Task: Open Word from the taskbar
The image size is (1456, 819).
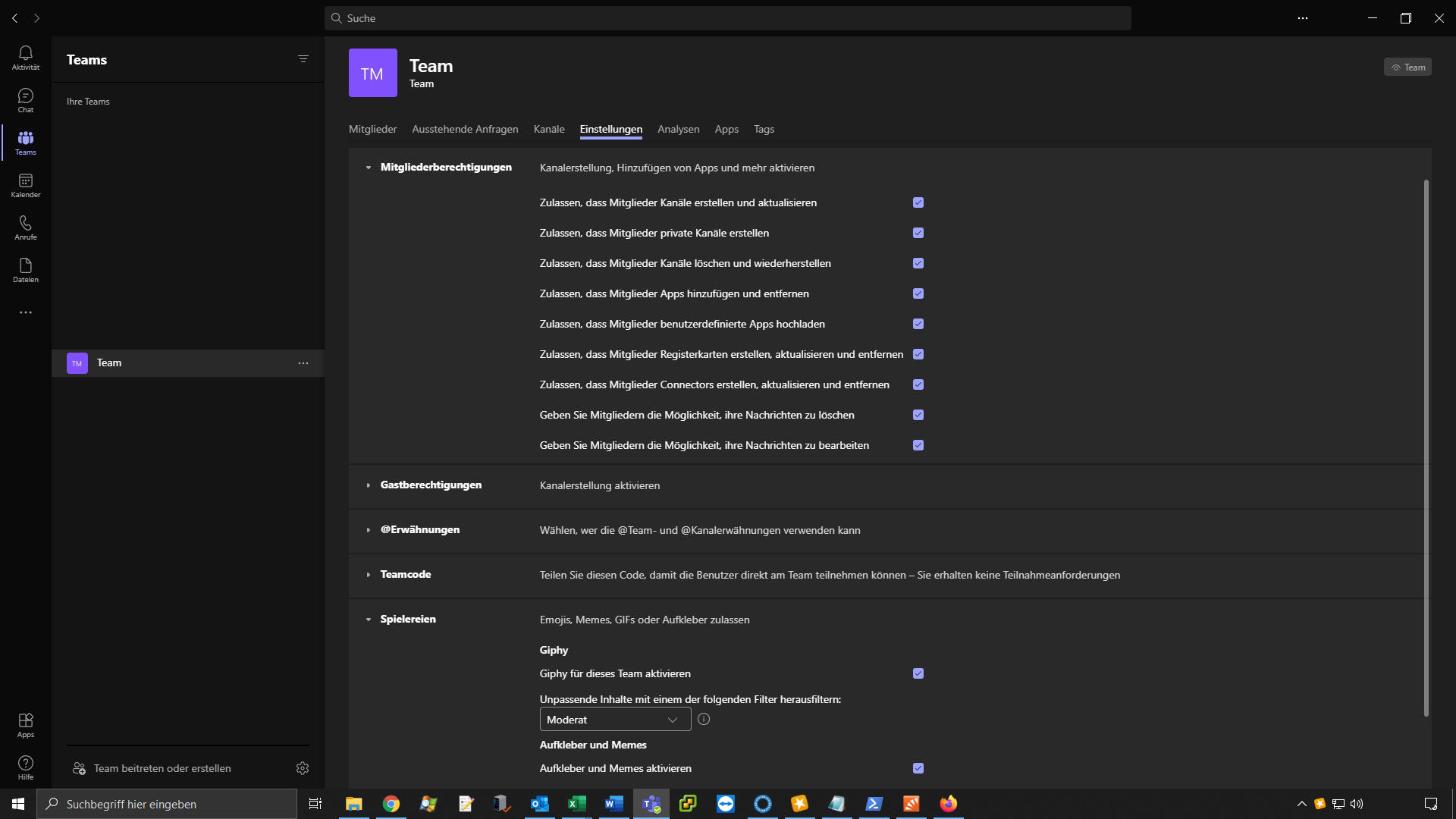Action: pyautogui.click(x=614, y=804)
